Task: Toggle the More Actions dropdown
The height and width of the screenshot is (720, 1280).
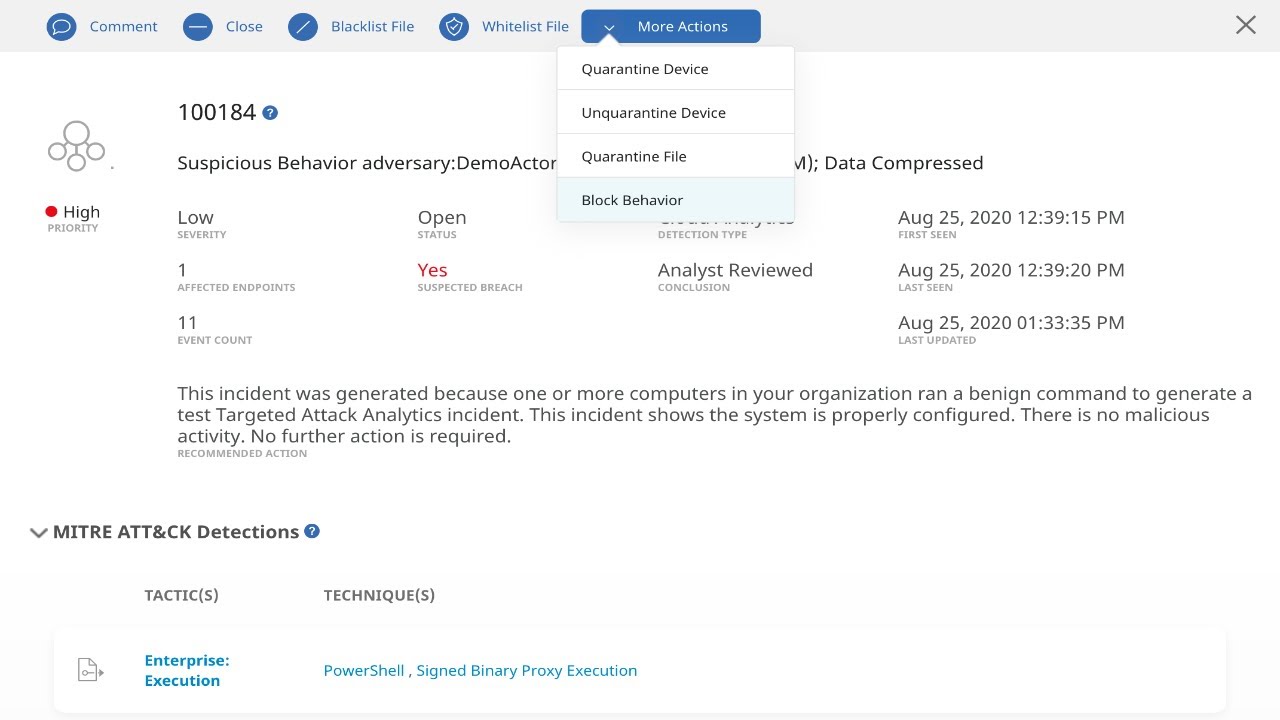Action: pyautogui.click(x=671, y=27)
